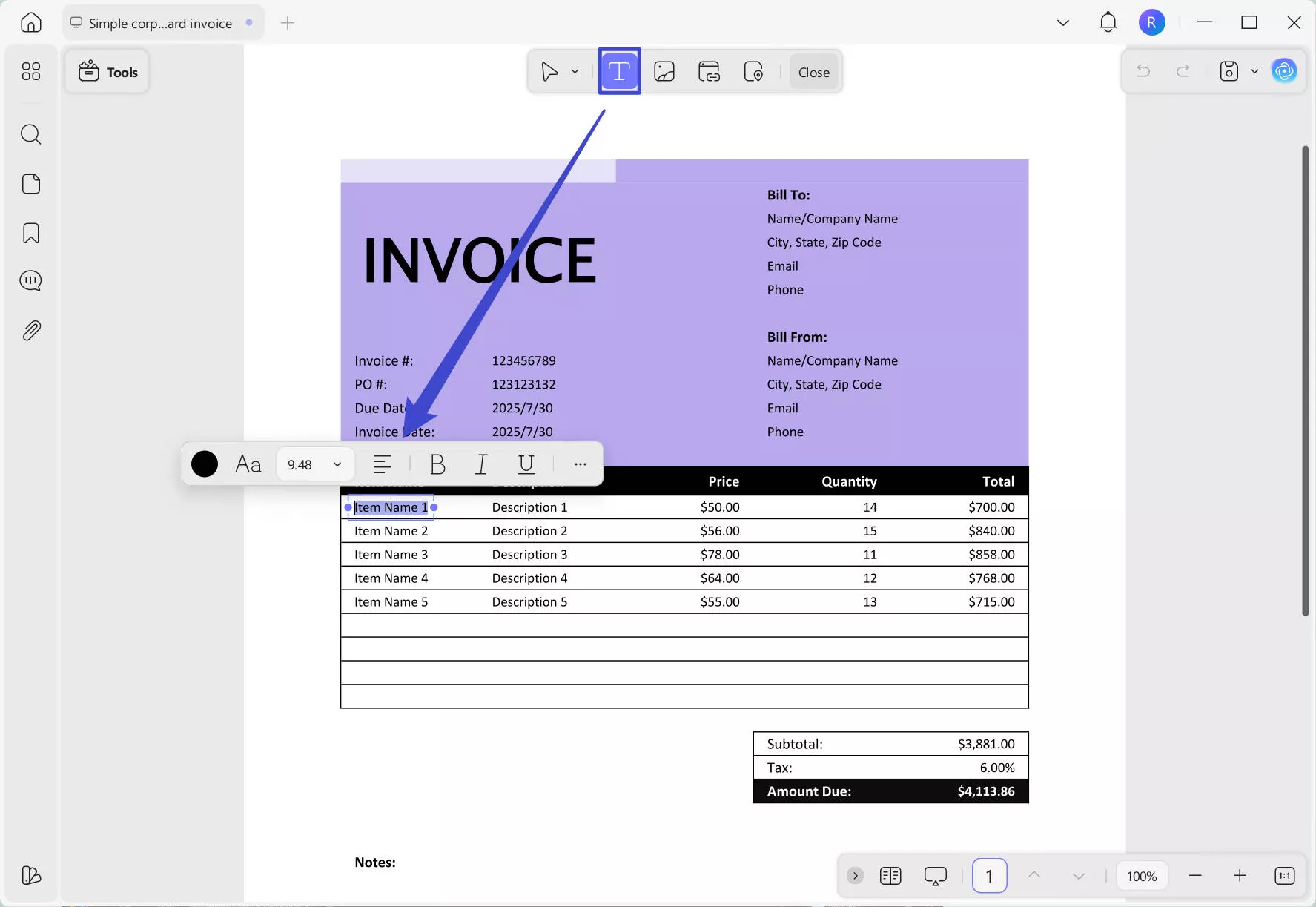Open Search in the left sidebar
The height and width of the screenshot is (907, 1316).
tap(30, 134)
